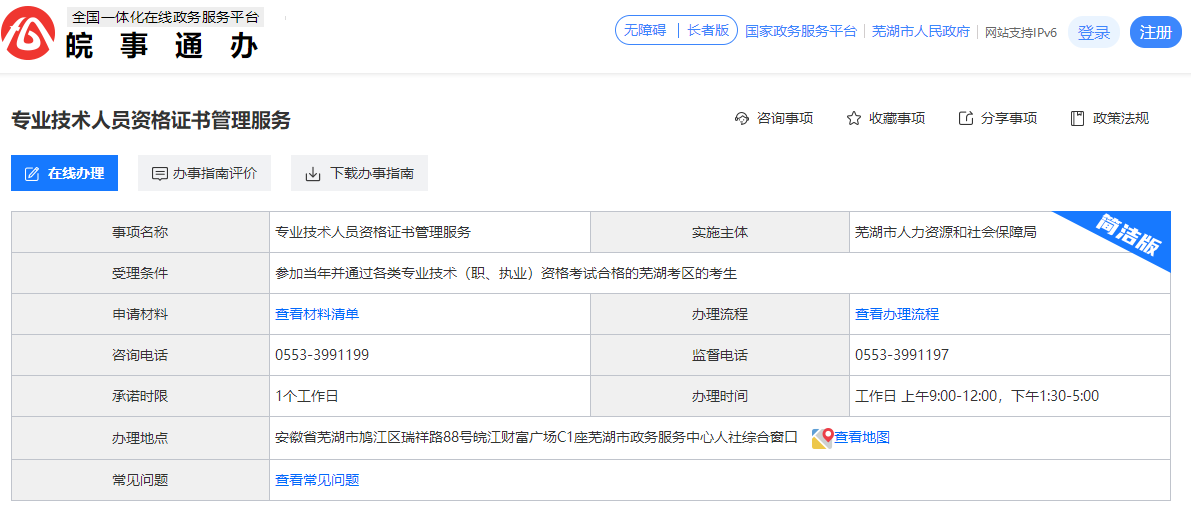The width and height of the screenshot is (1191, 522).
Task: Switch to 无障碍 accessibility mode
Action: pos(645,31)
